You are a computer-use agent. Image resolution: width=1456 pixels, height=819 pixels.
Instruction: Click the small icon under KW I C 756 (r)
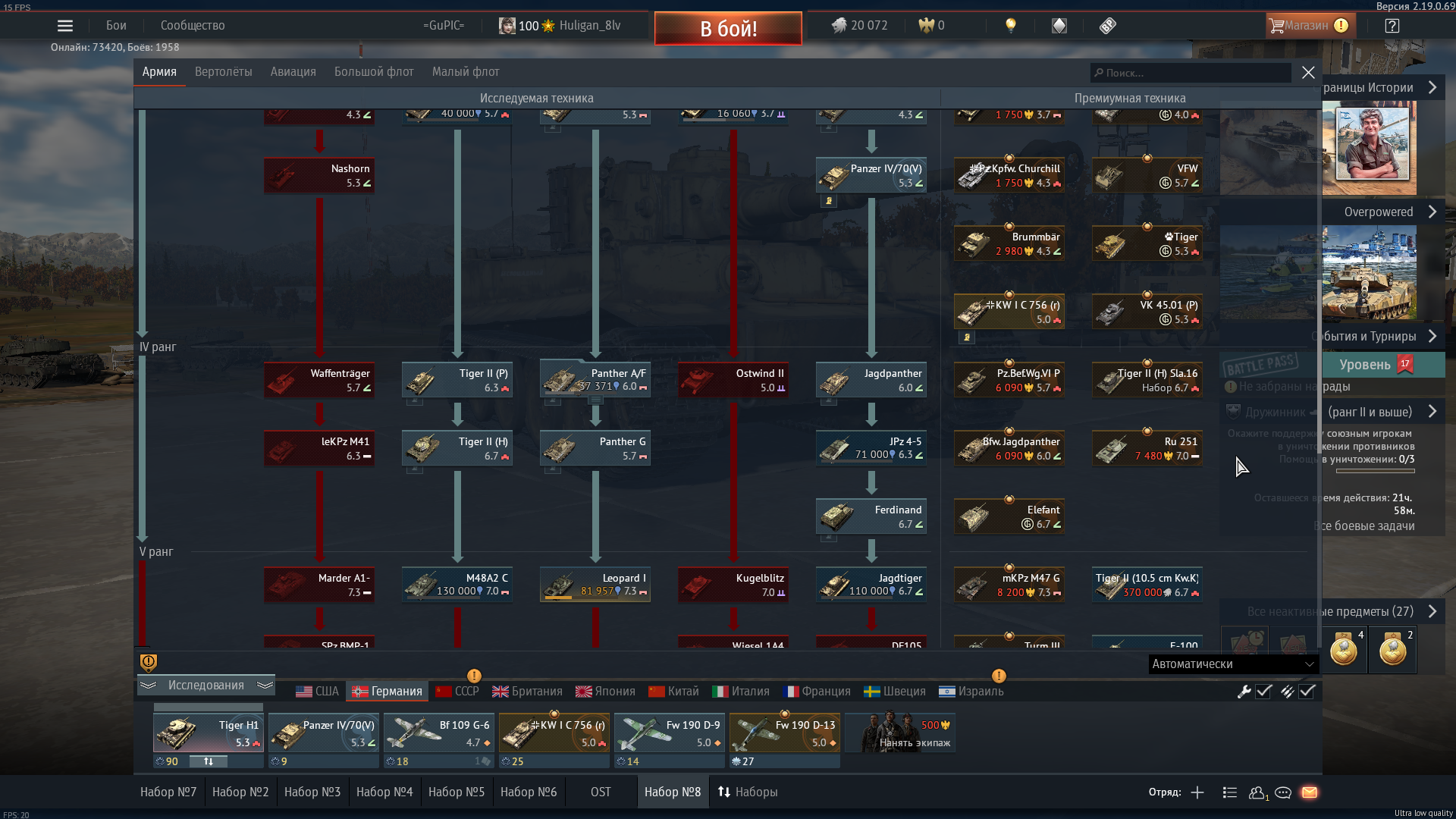point(967,337)
